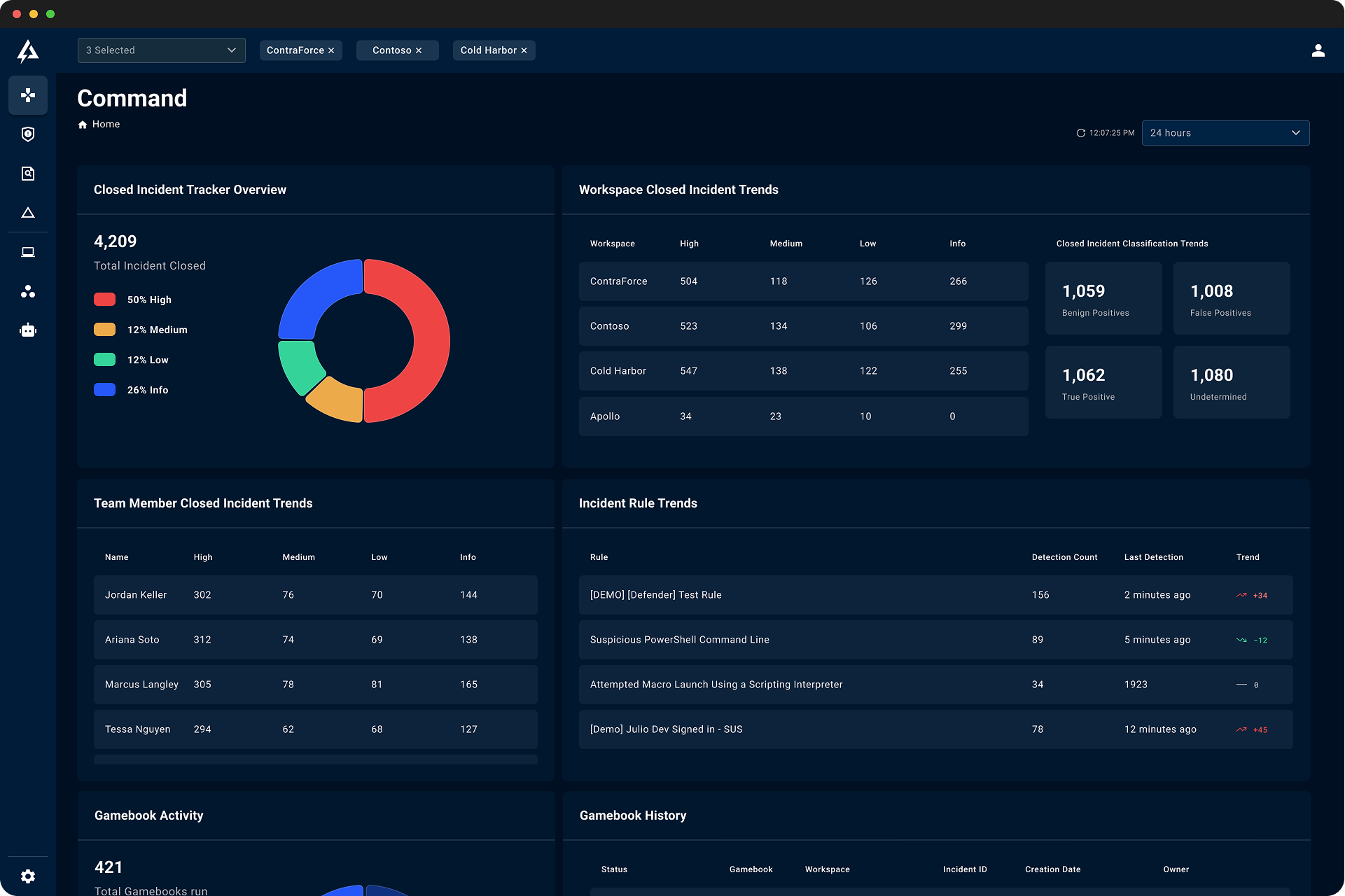Remove the ContraForce workspace chip
Image resolution: width=1345 pixels, height=896 pixels.
[331, 50]
